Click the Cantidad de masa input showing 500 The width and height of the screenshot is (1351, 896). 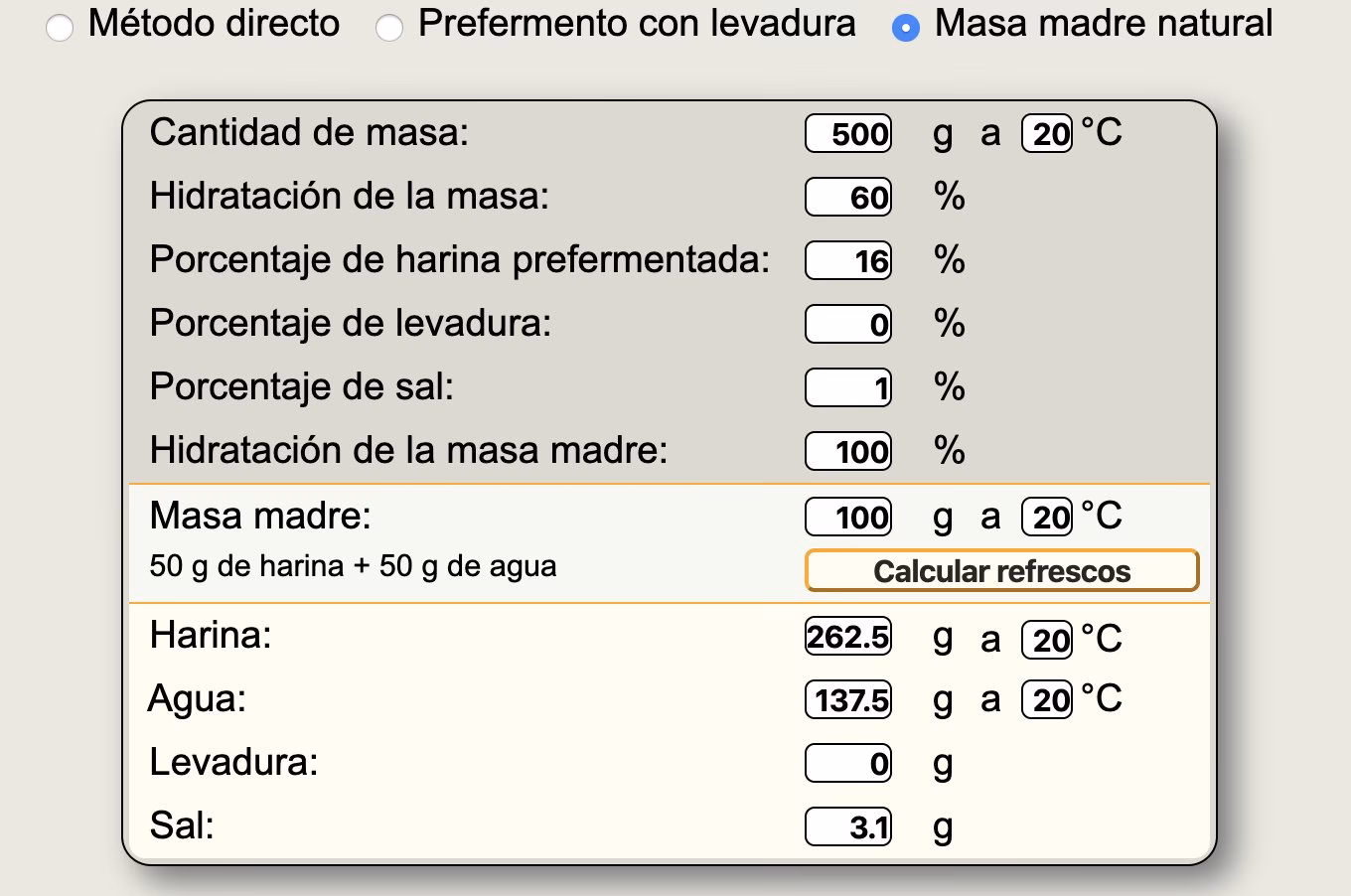(846, 132)
